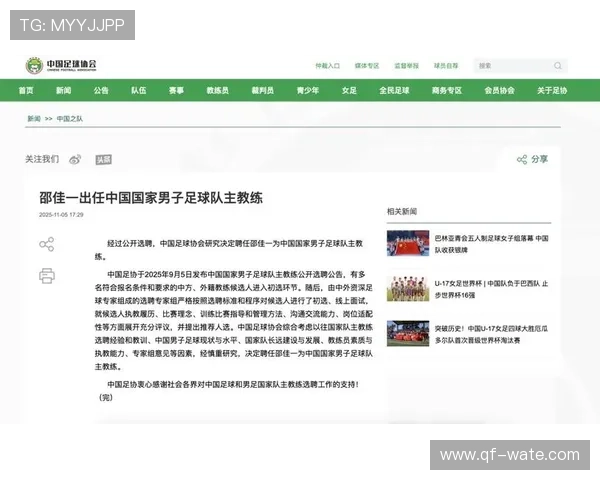Select 关于足协 in the navigation bar
Viewport: 600px width, 480px height.
(x=552, y=90)
